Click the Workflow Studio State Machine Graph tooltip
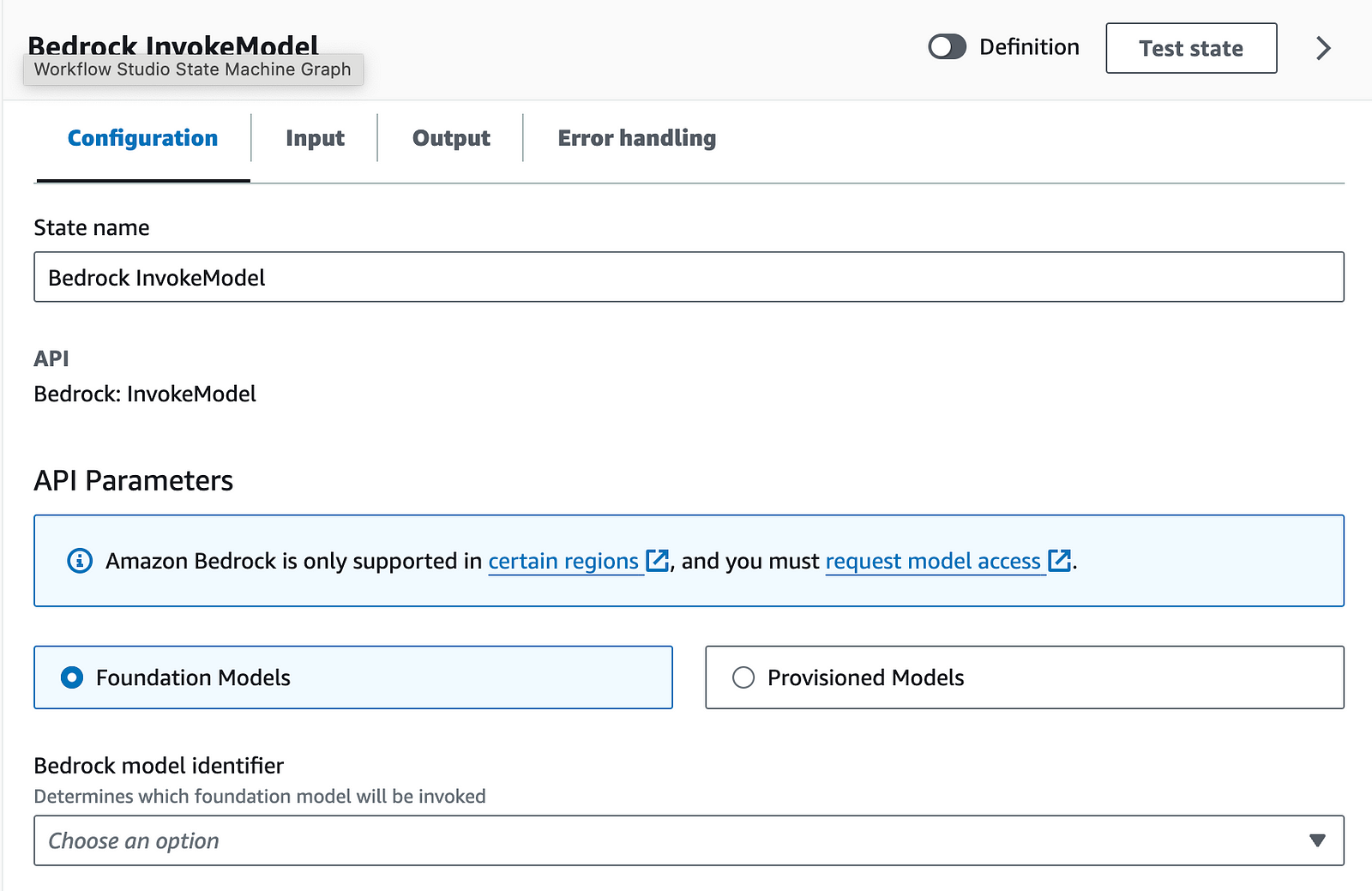 193,69
